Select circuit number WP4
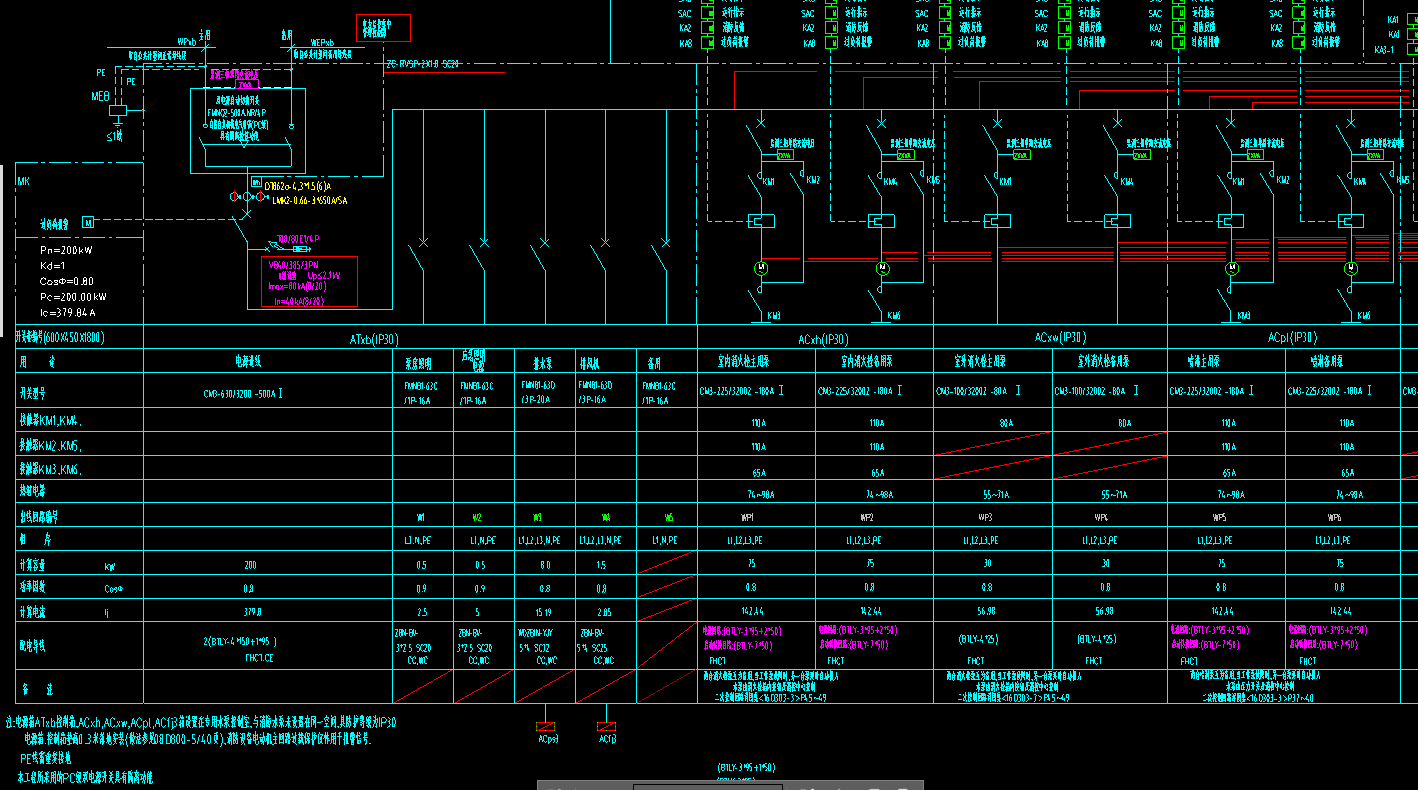The image size is (1418, 790). tap(1101, 518)
